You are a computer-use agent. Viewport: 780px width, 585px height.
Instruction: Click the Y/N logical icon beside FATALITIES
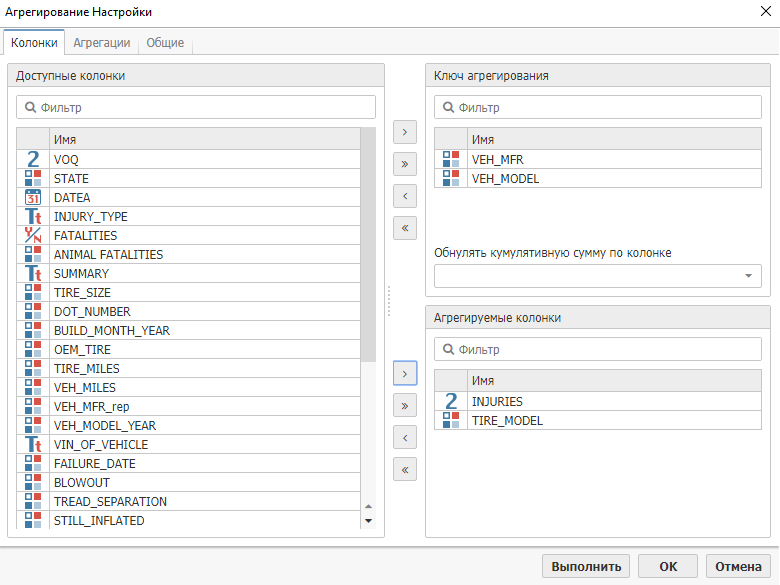click(x=33, y=236)
